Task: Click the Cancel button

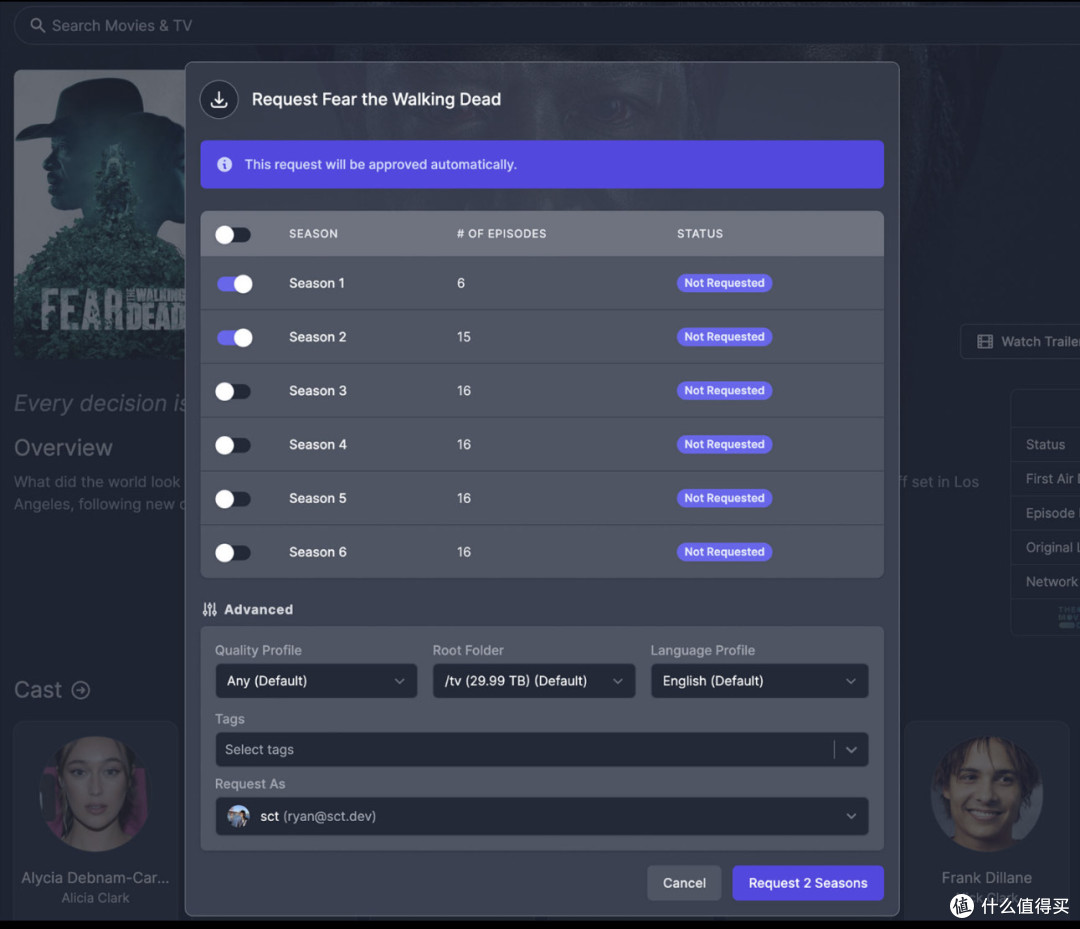Action: [684, 883]
